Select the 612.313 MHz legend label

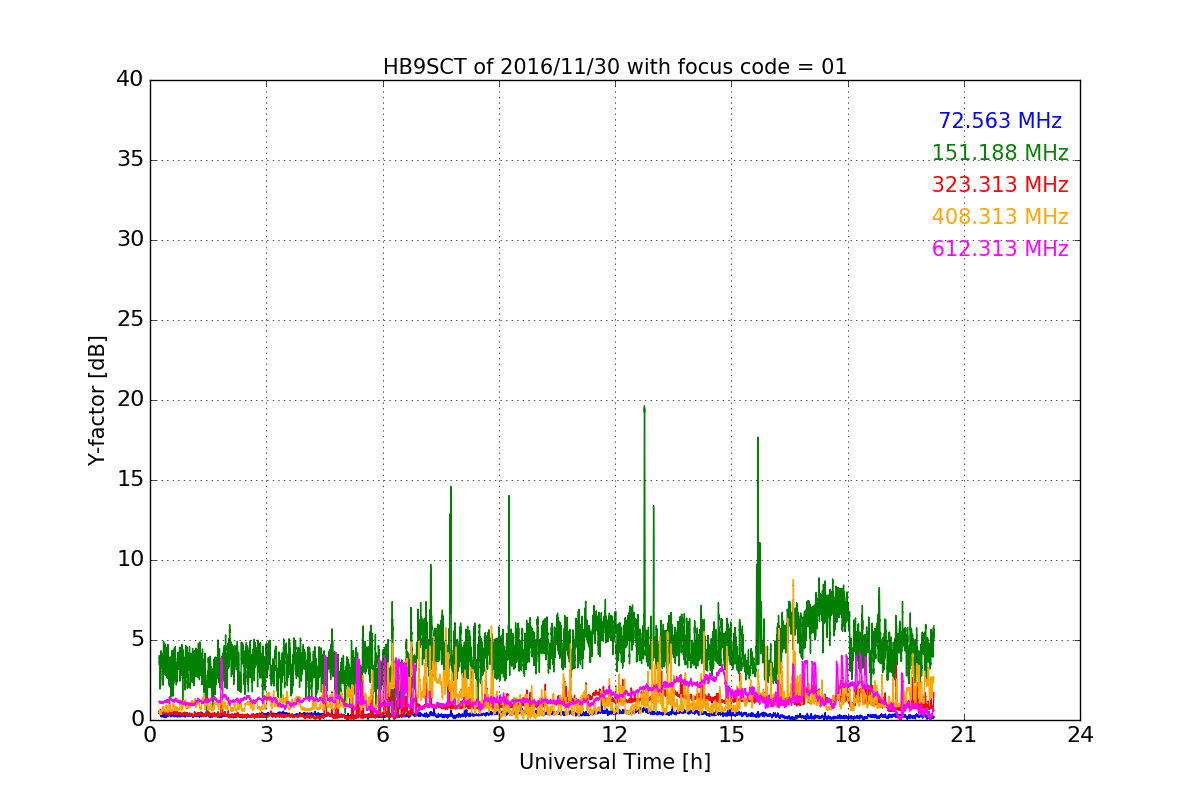(x=1000, y=249)
